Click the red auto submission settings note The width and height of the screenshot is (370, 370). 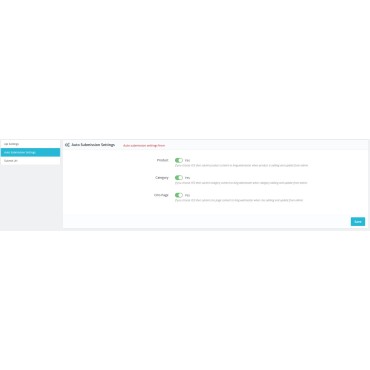[x=144, y=146]
